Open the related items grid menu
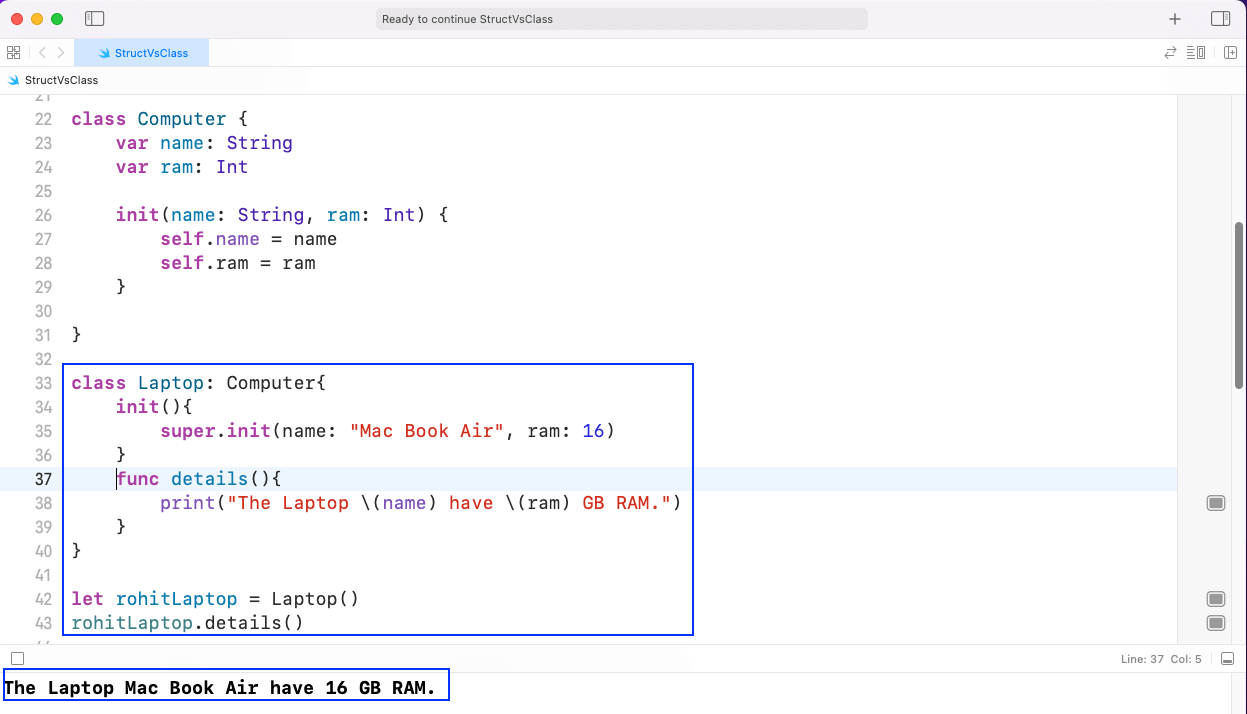 (14, 53)
